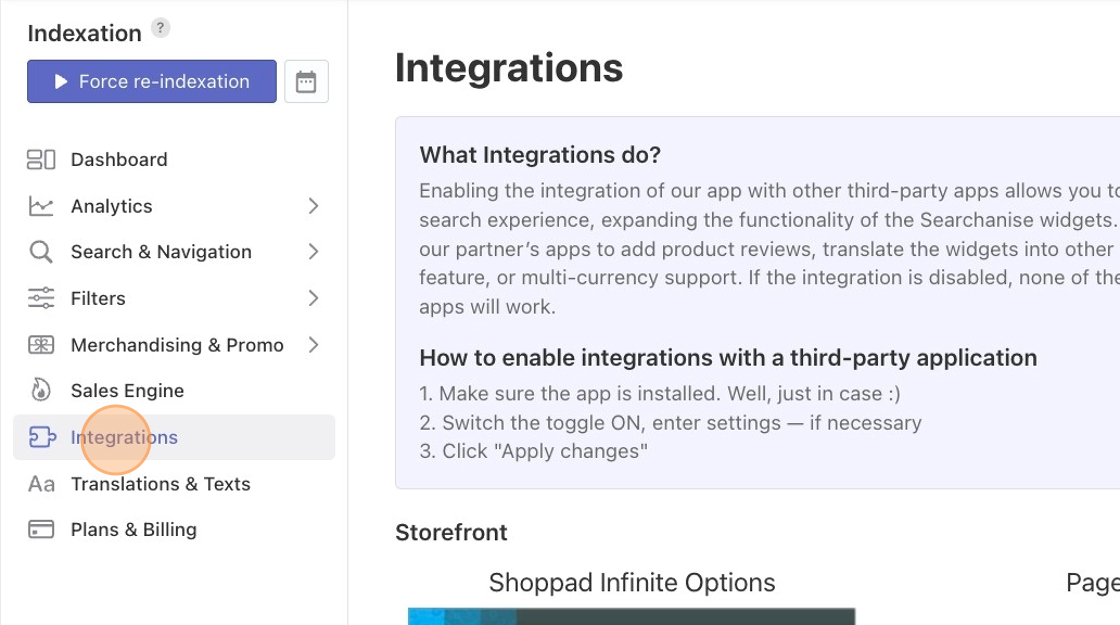The height and width of the screenshot is (625, 1120).
Task: Open the indexation schedule calendar icon
Action: coord(306,82)
